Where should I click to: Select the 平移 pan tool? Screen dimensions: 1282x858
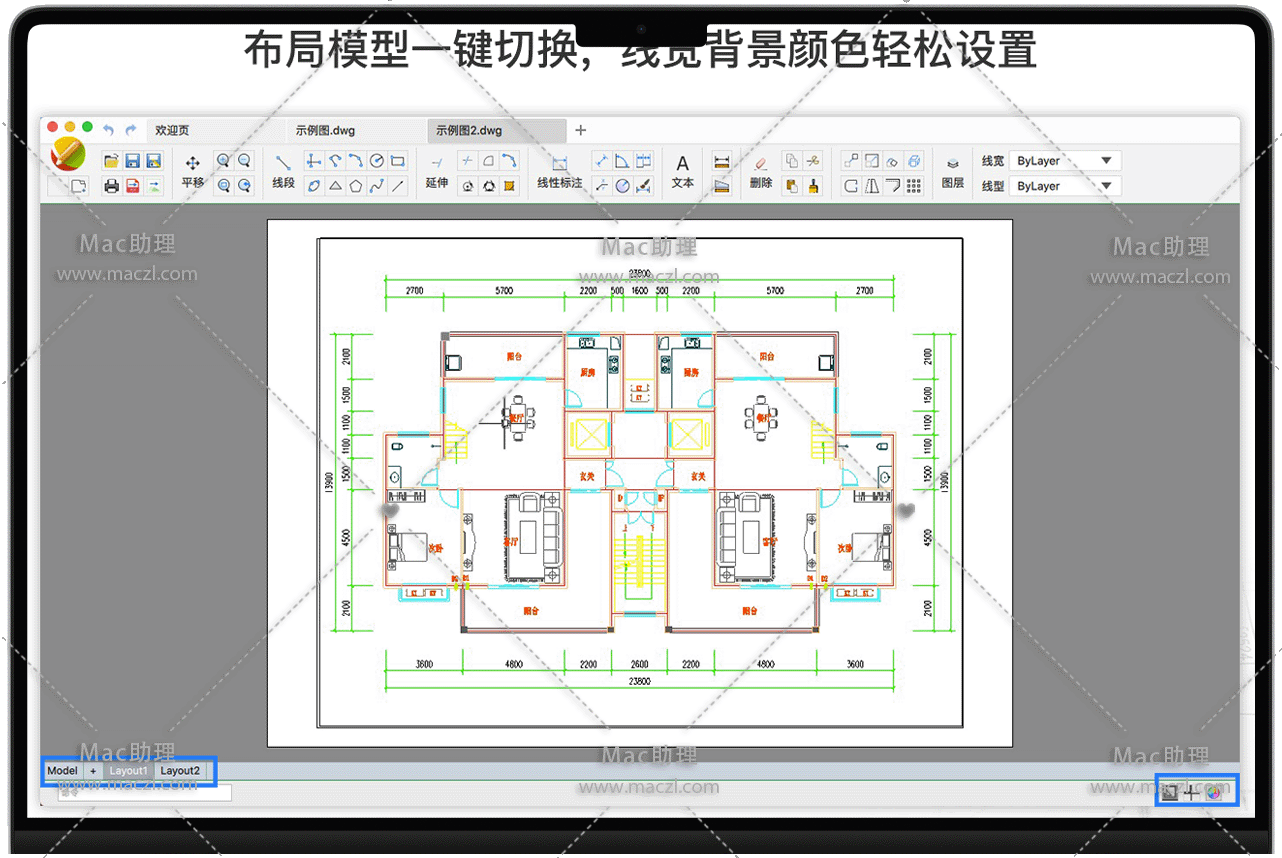tap(192, 171)
